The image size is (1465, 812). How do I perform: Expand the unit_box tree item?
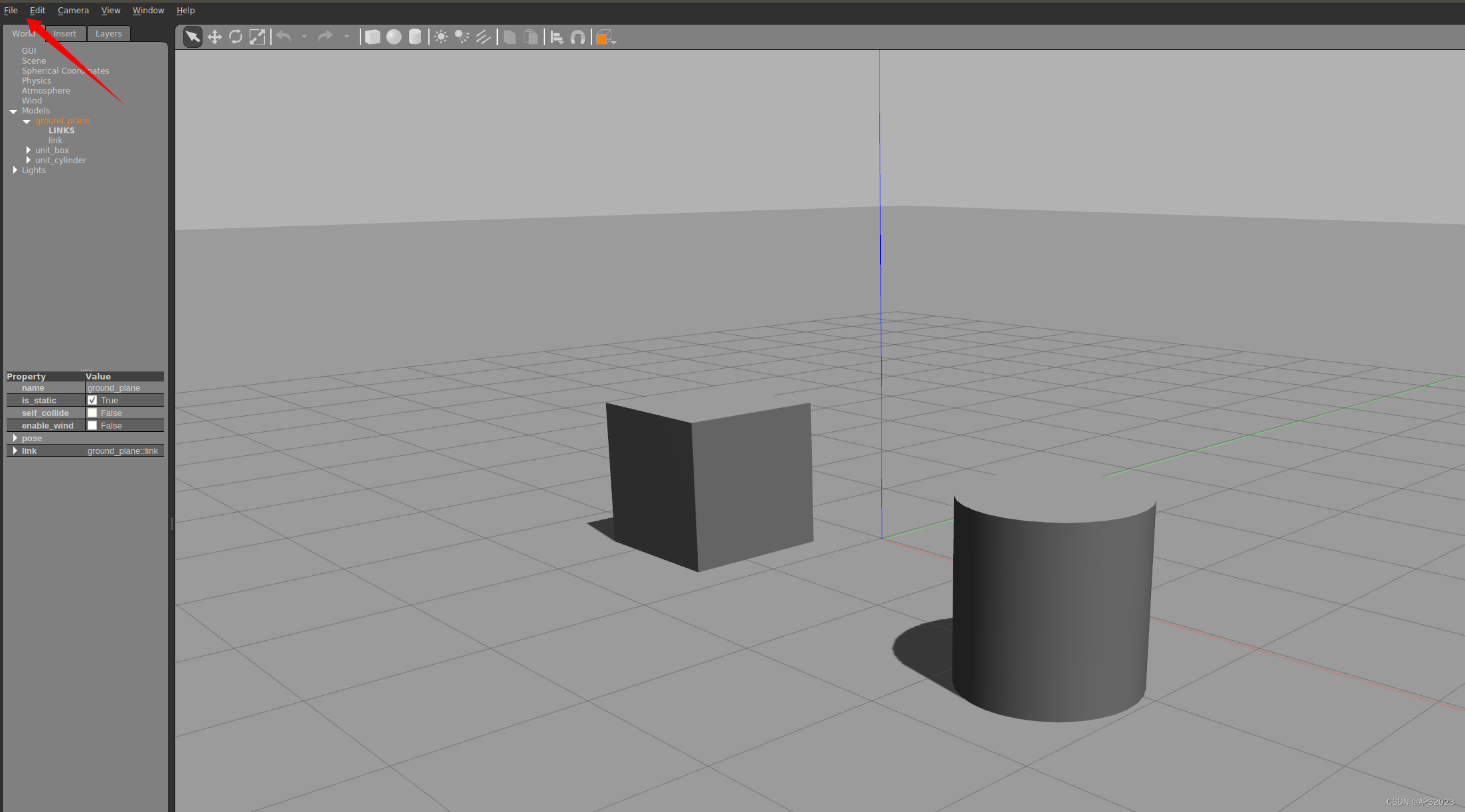click(x=29, y=151)
